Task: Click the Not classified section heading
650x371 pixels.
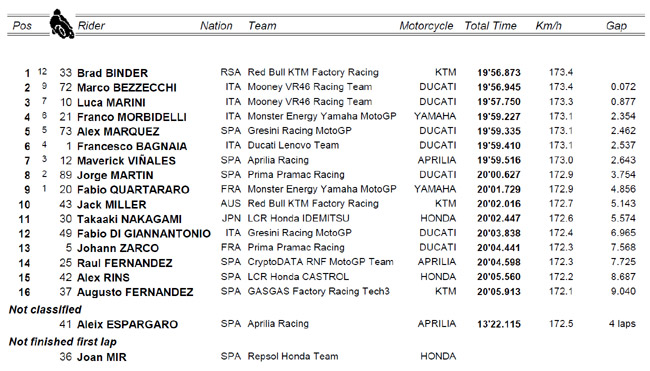Action: pyautogui.click(x=45, y=309)
